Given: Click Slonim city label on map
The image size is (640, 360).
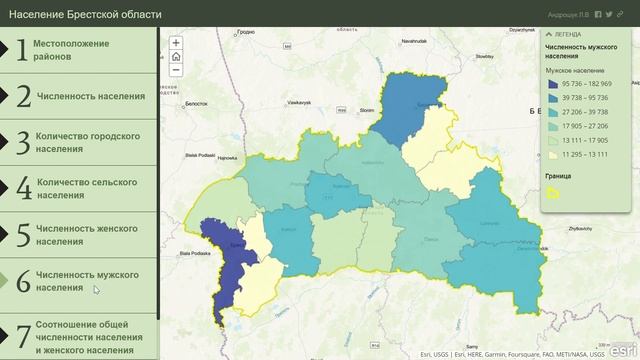Looking at the screenshot, I should 367,110.
